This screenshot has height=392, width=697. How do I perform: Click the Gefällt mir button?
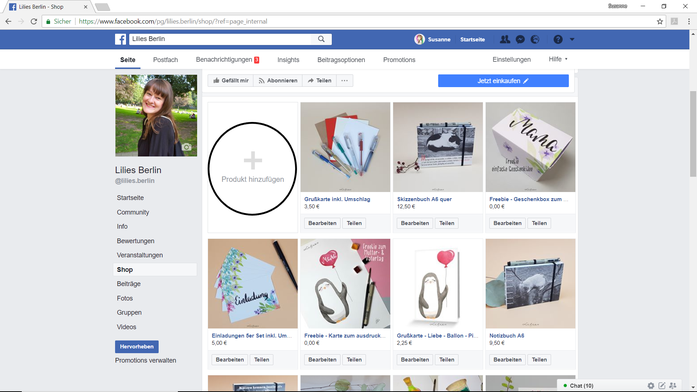point(231,80)
